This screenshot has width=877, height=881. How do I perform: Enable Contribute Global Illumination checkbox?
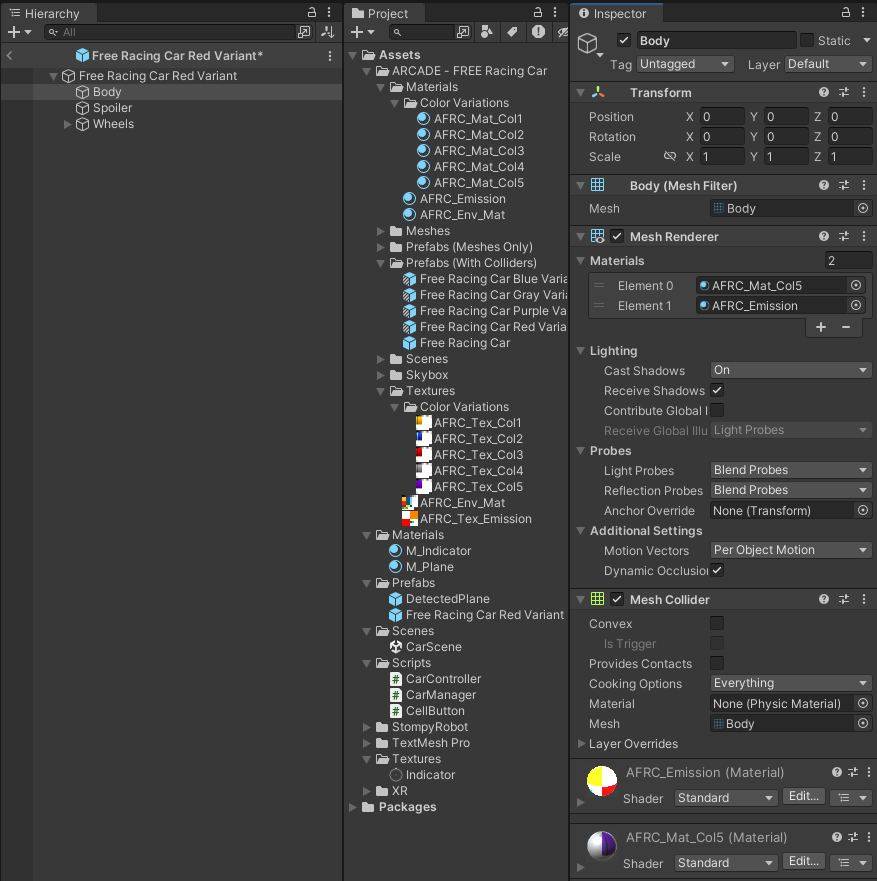pyautogui.click(x=717, y=410)
